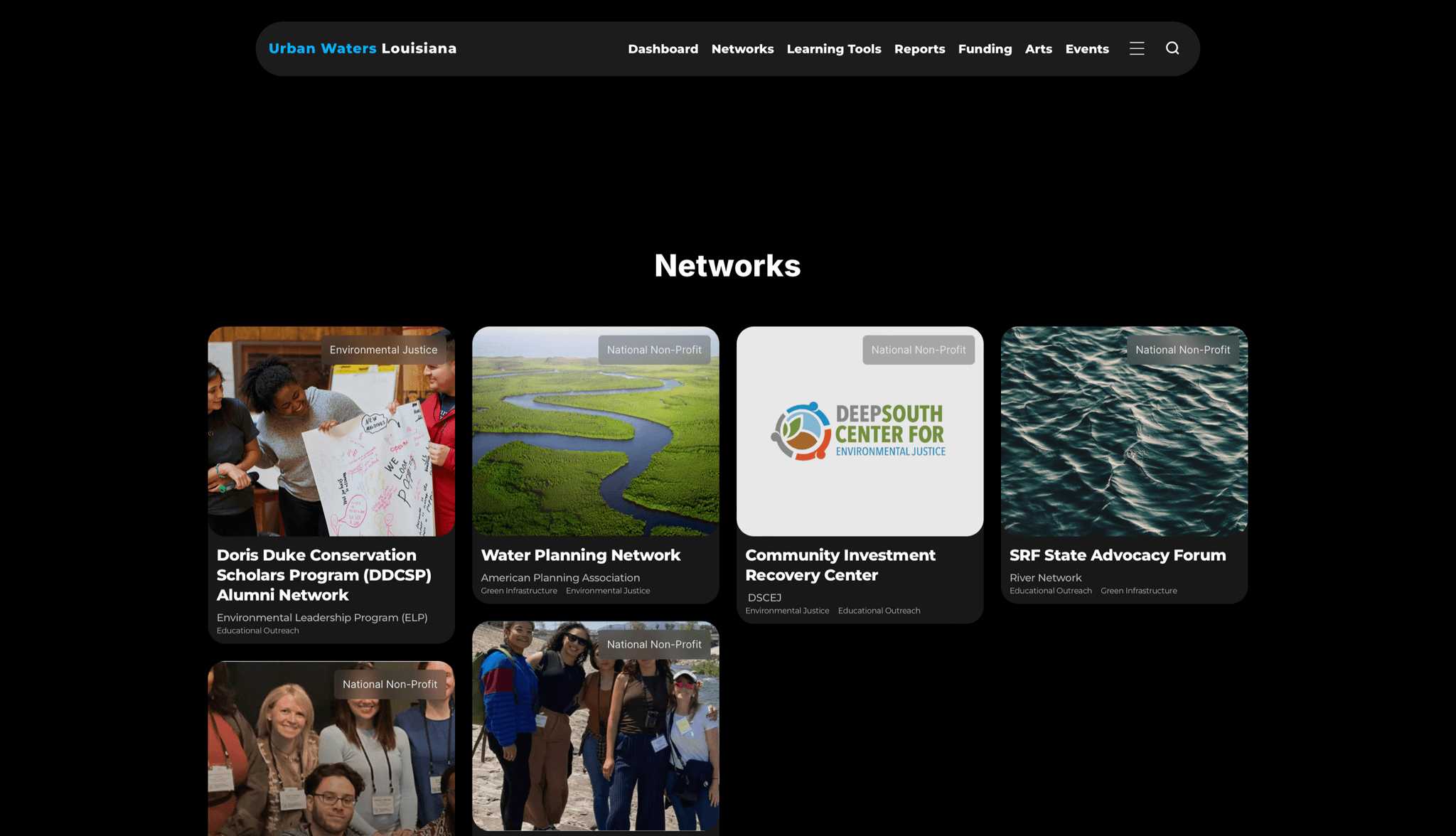Screen dimensions: 1456x836
Task: Open the Dashboard nav item
Action: click(x=663, y=49)
